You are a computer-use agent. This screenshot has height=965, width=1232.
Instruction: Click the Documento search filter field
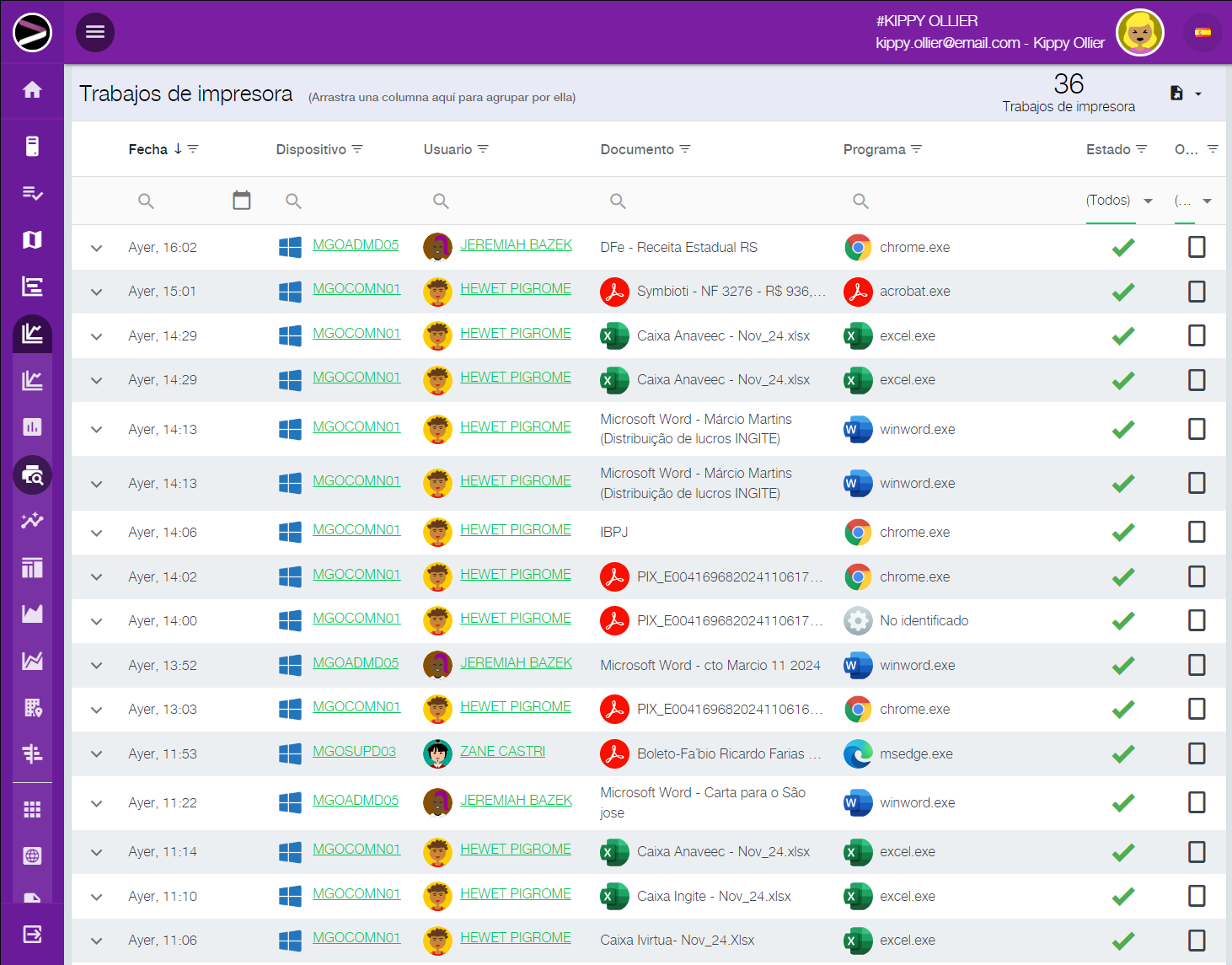(716, 201)
